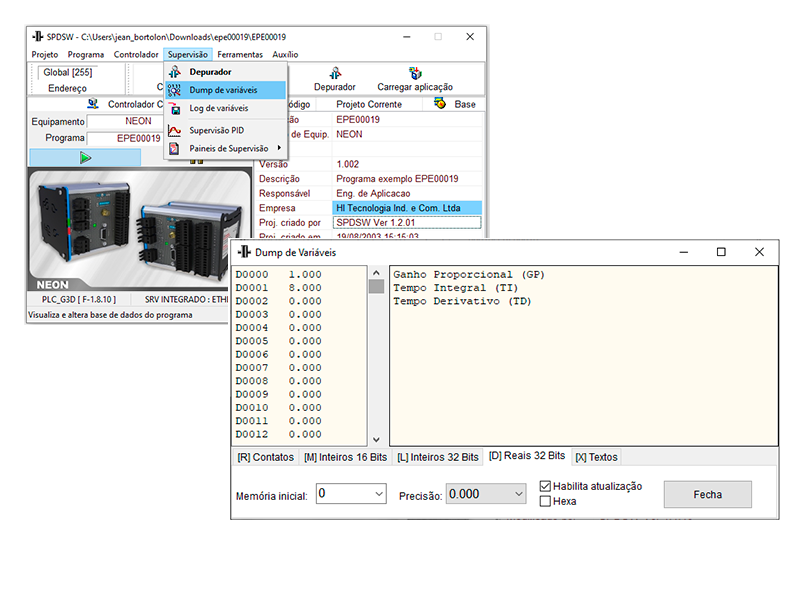Viewport: 800px width, 600px height.
Task: Click the SRV INTEGRADO status entry
Action: click(187, 299)
